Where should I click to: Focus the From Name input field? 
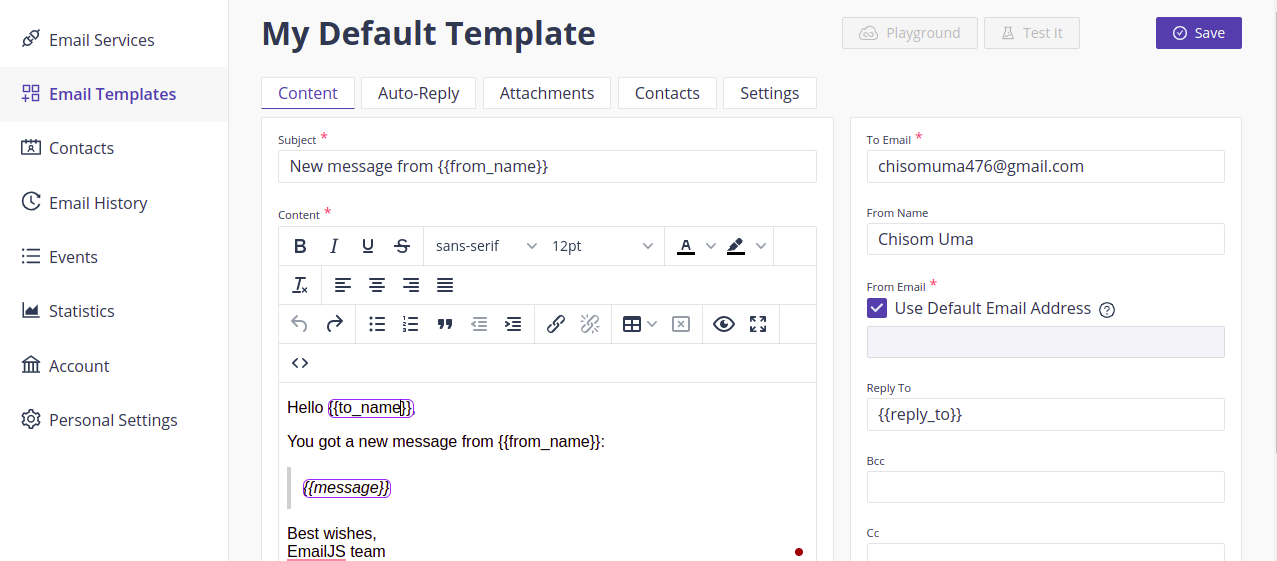point(1045,239)
